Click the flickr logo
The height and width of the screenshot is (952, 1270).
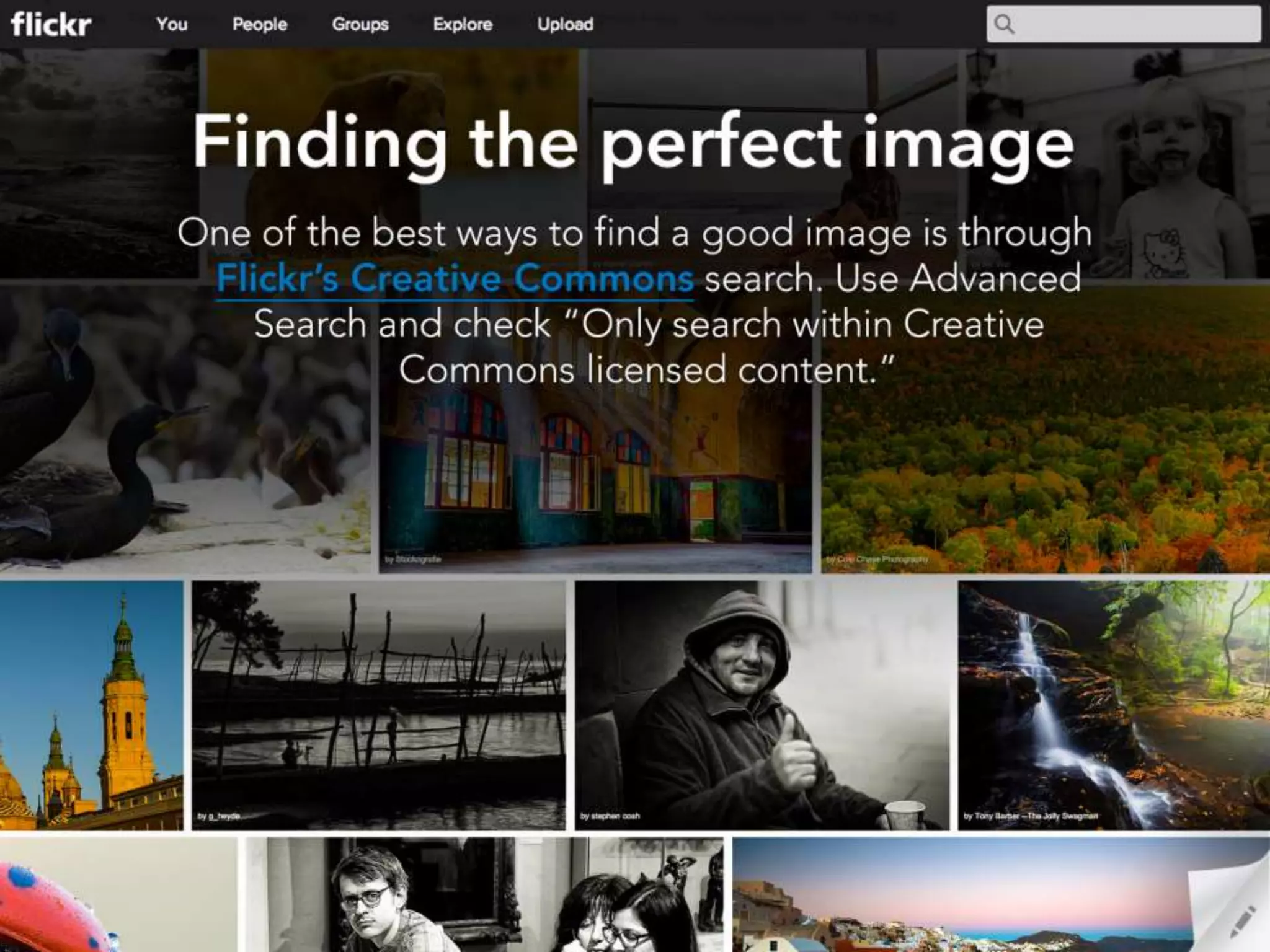(x=51, y=24)
